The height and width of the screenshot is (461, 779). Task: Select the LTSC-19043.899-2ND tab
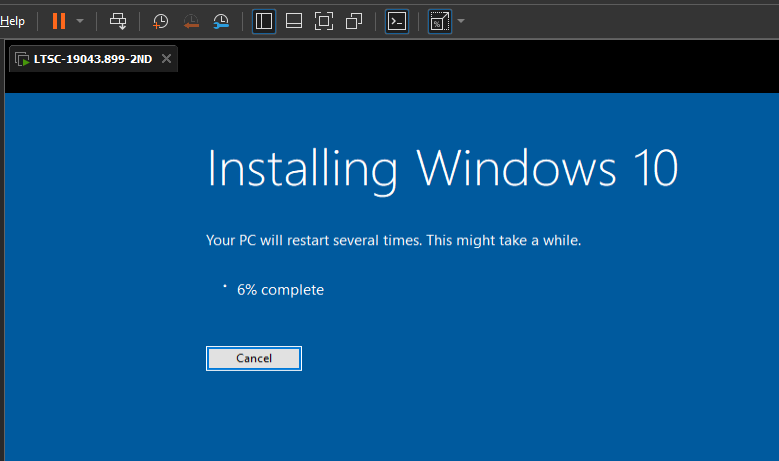coord(93,59)
